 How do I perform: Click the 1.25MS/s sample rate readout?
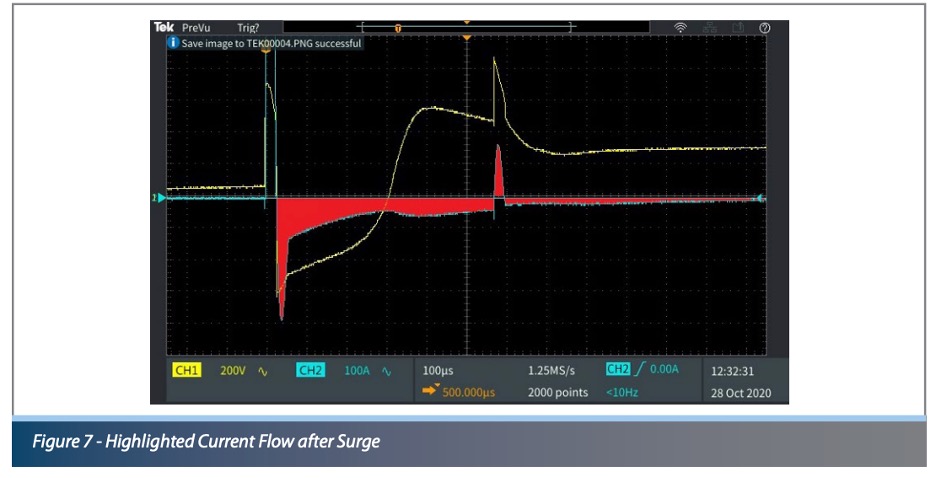pos(552,371)
